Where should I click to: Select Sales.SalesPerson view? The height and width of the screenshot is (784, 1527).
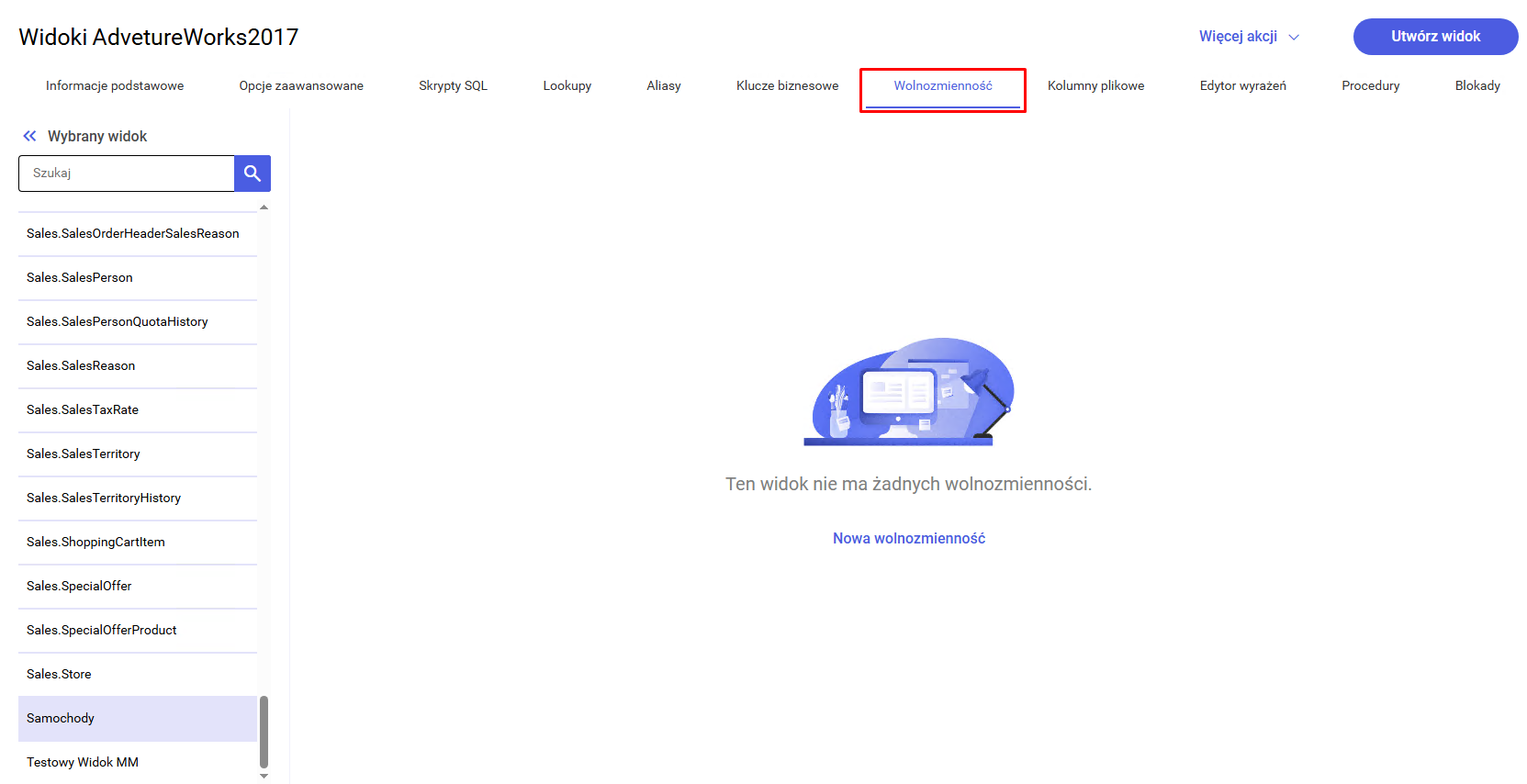138,278
